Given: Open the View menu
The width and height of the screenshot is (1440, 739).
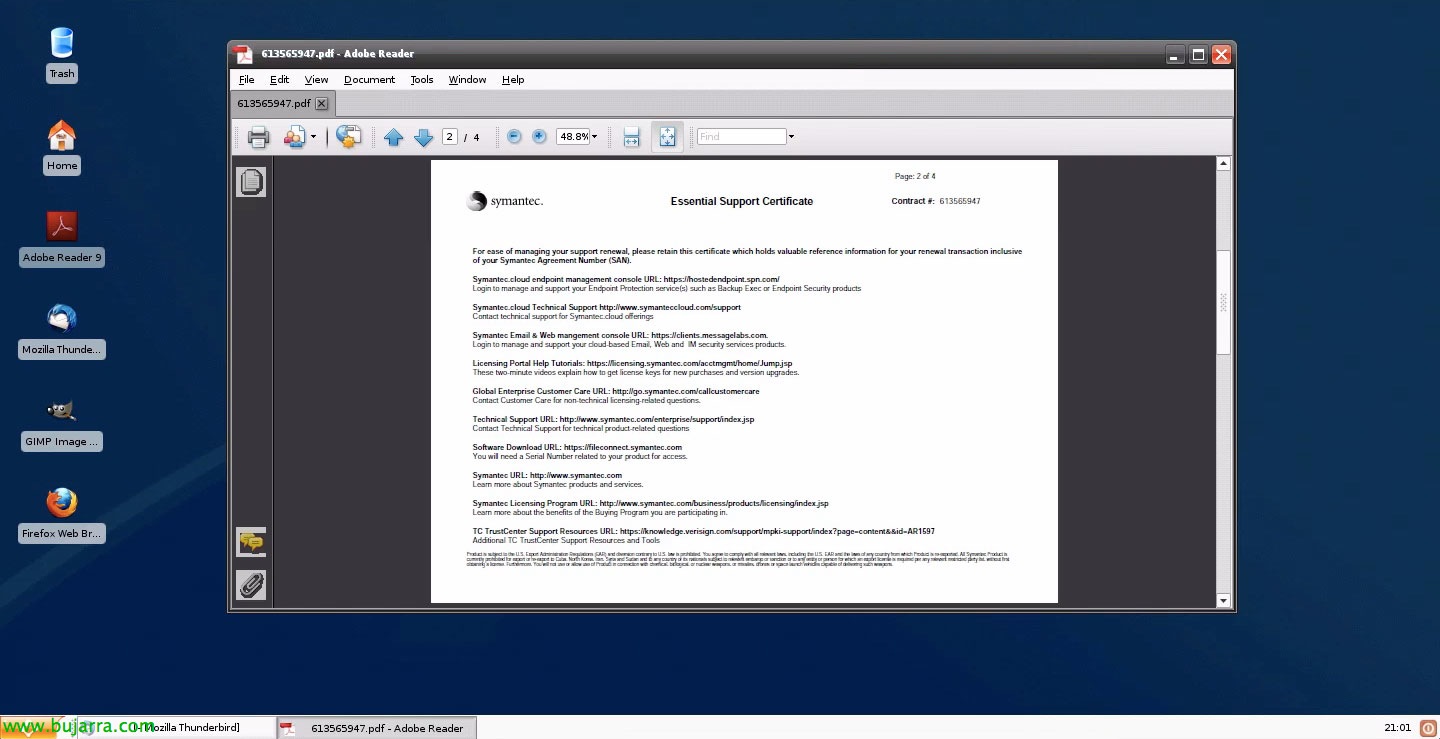Looking at the screenshot, I should (x=316, y=80).
